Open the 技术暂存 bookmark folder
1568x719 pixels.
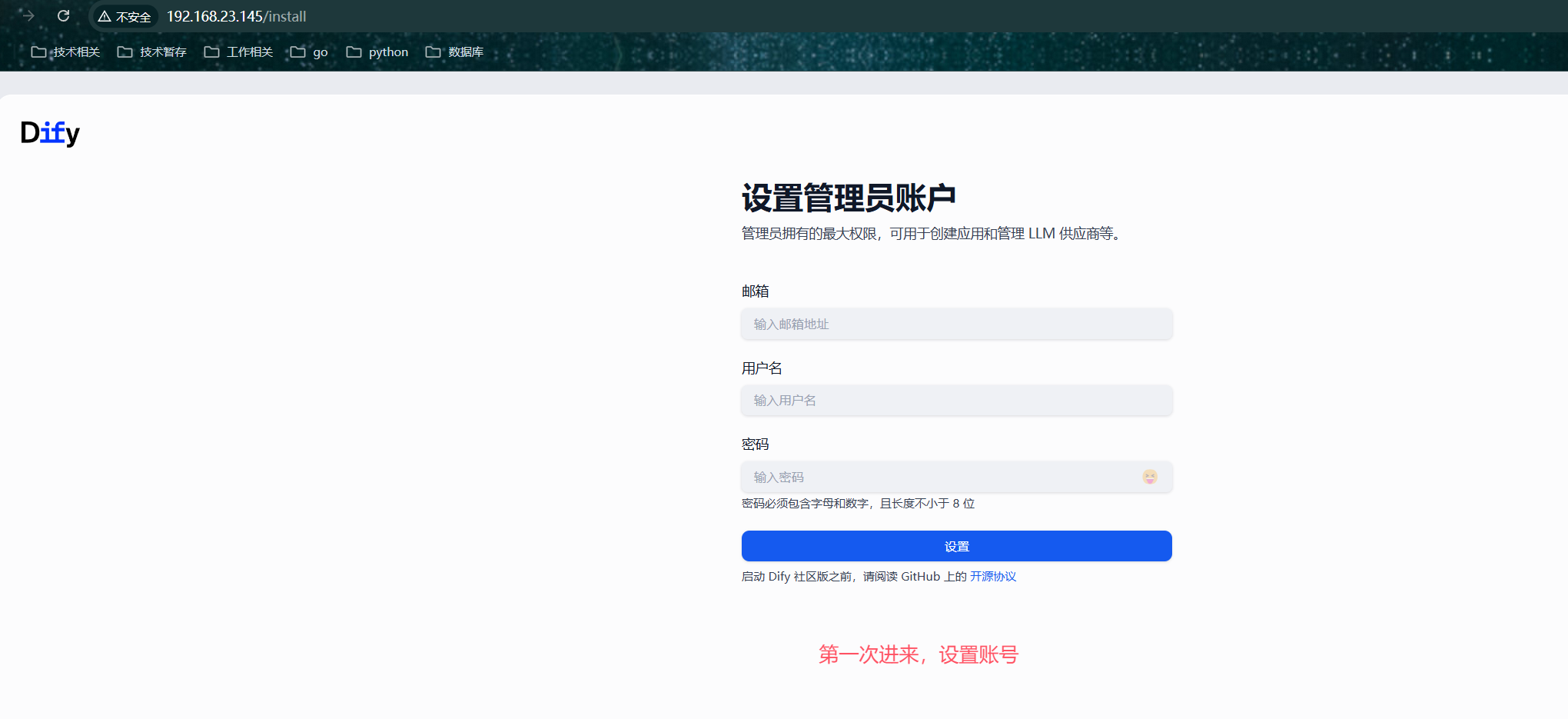pos(152,52)
